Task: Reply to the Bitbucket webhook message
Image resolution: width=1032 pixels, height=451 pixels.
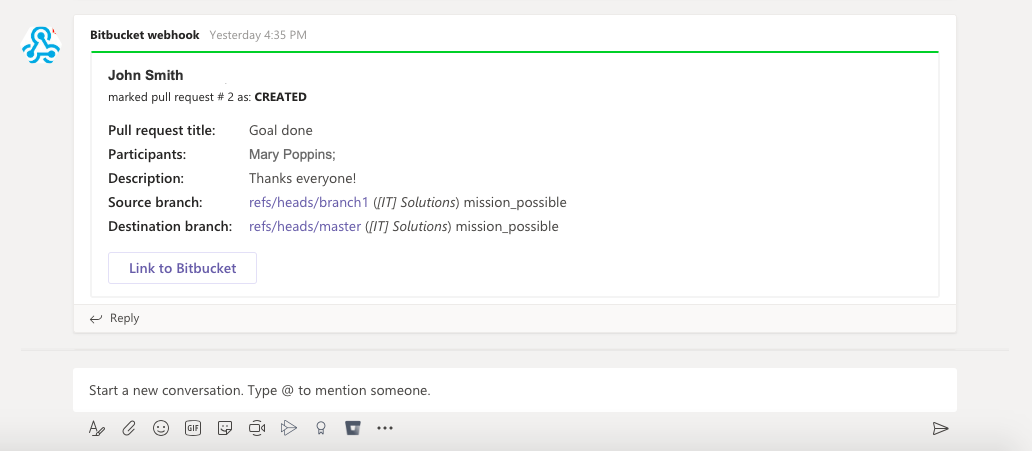Action: point(115,318)
